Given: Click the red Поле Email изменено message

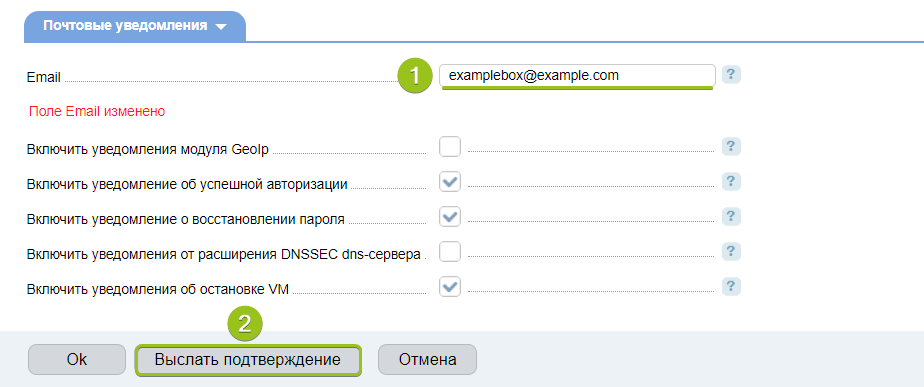Looking at the screenshot, I should (97, 111).
